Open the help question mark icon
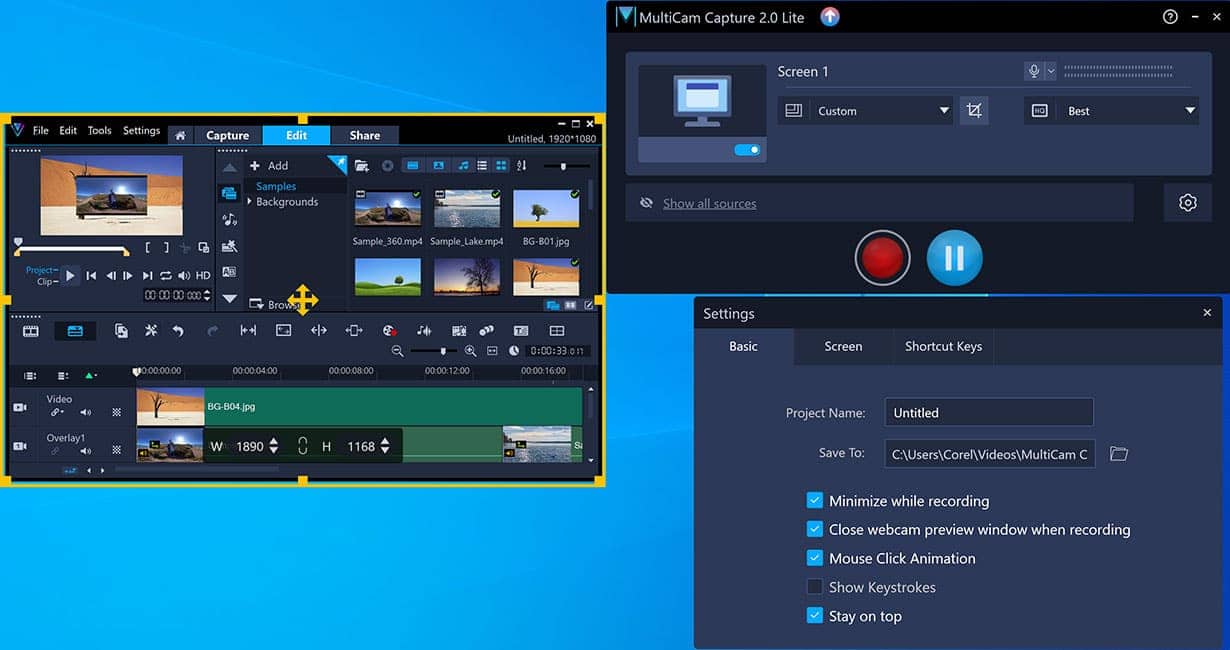1230x650 pixels. pyautogui.click(x=1170, y=17)
